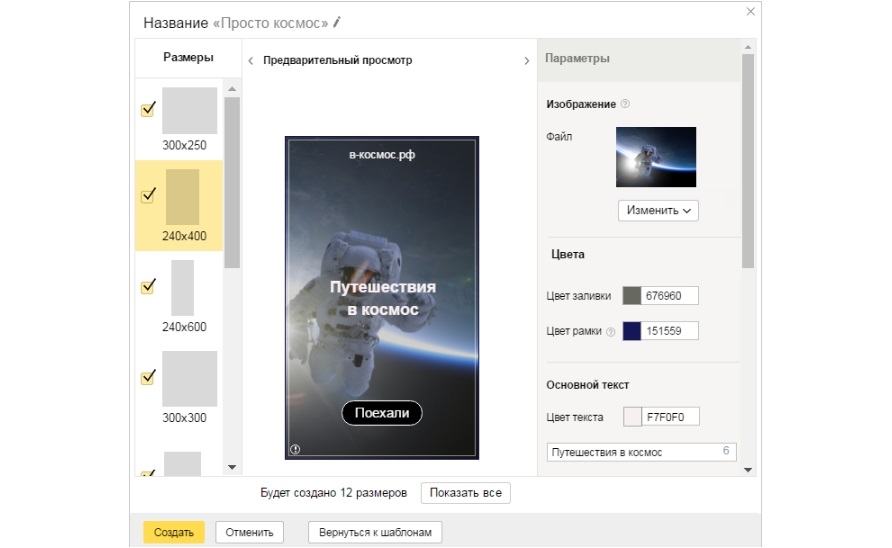
Task: Click parameters panel scroll down arrow
Action: coord(748,470)
